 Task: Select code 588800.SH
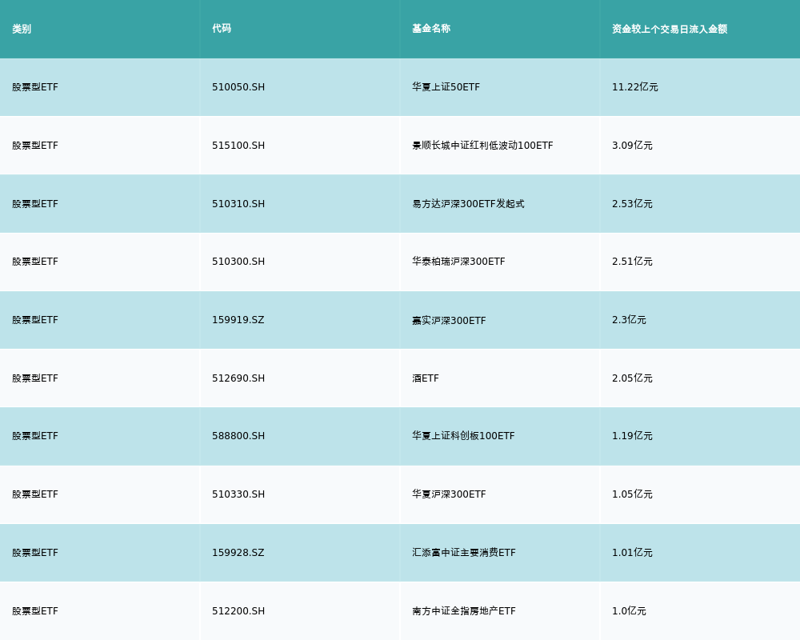click(238, 436)
